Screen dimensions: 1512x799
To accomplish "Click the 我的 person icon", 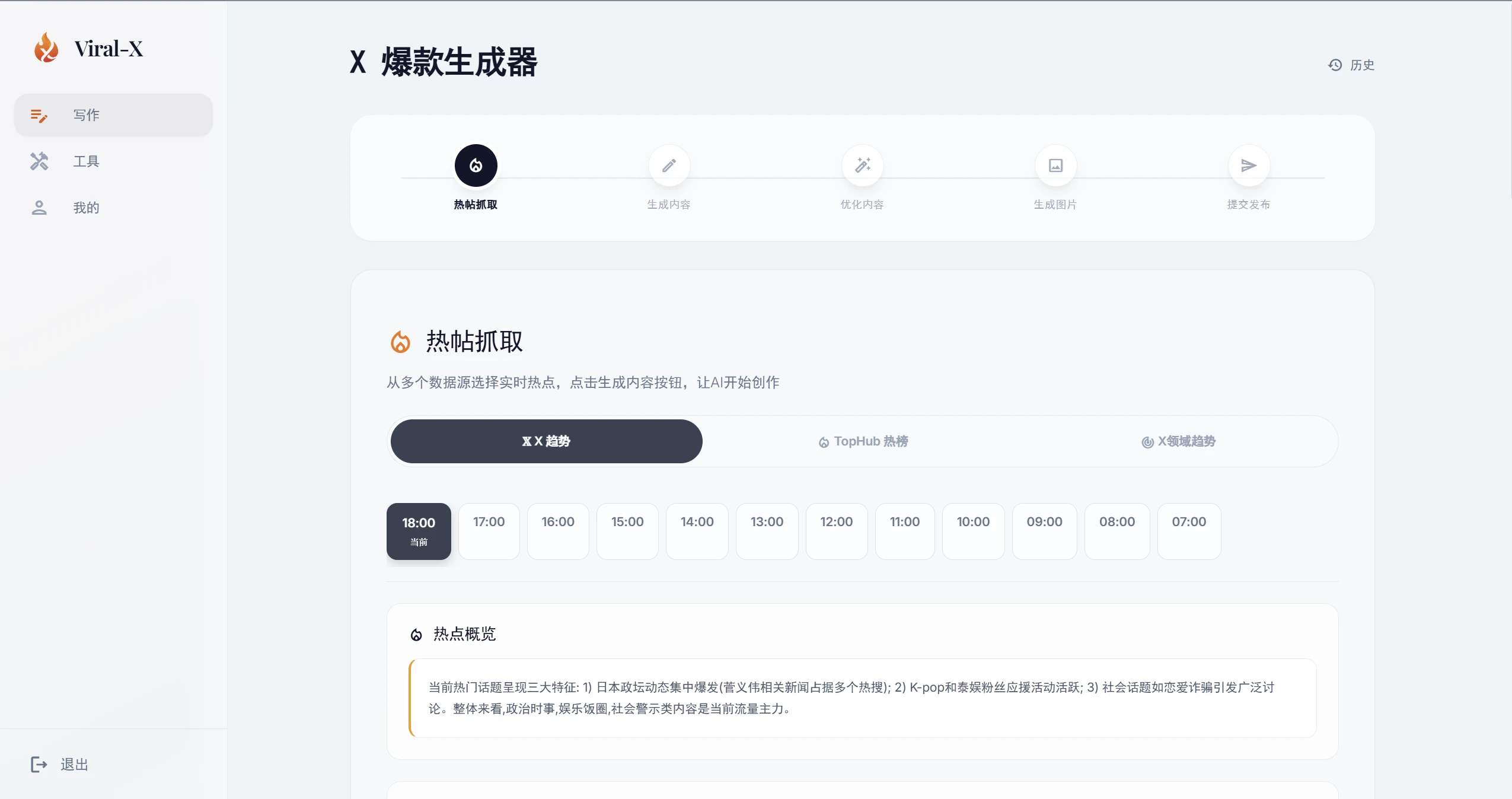I will point(39,208).
